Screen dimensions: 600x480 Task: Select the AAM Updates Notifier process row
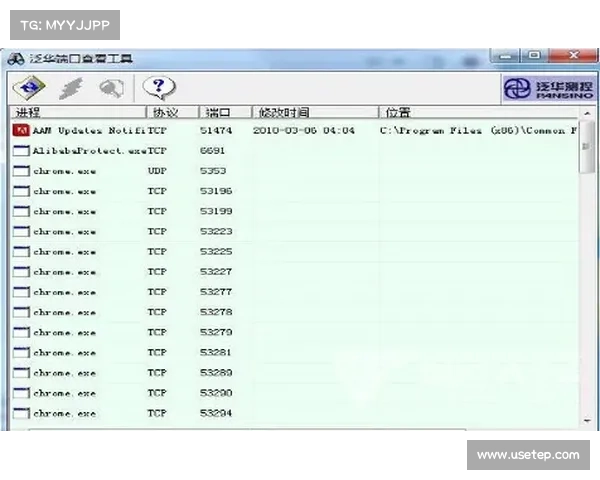click(x=295, y=131)
